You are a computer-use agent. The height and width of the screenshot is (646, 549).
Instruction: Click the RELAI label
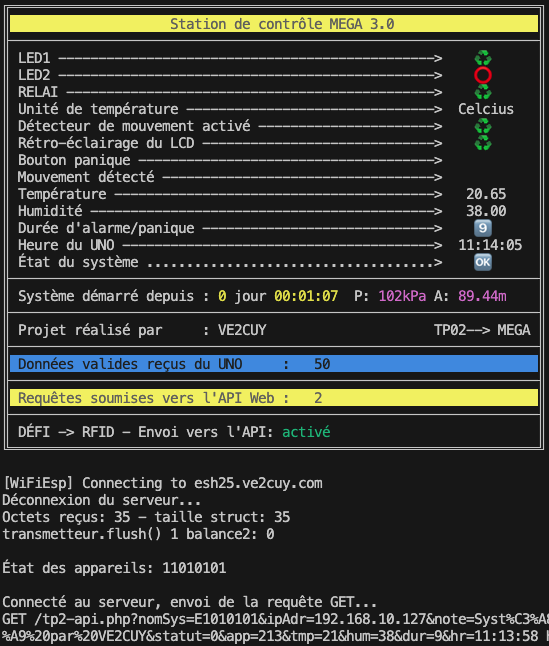point(38,92)
